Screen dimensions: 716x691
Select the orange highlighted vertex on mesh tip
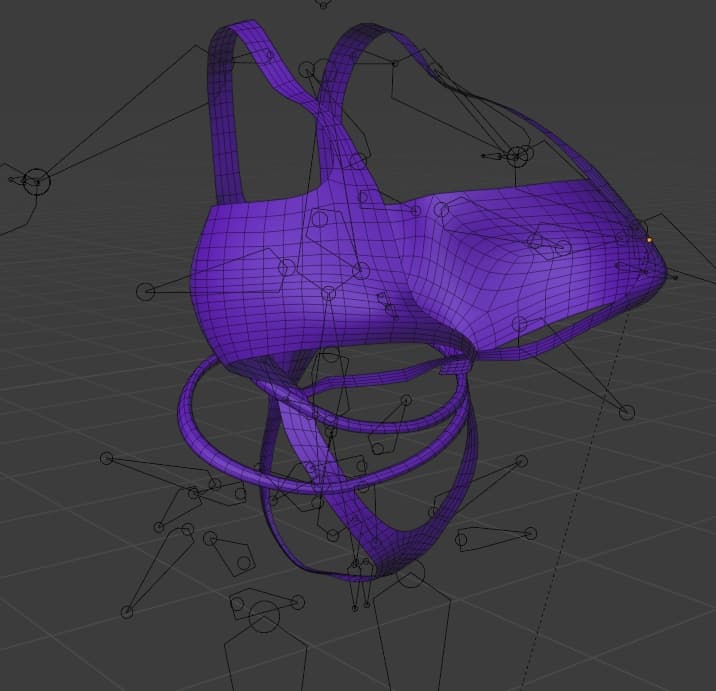(649, 240)
